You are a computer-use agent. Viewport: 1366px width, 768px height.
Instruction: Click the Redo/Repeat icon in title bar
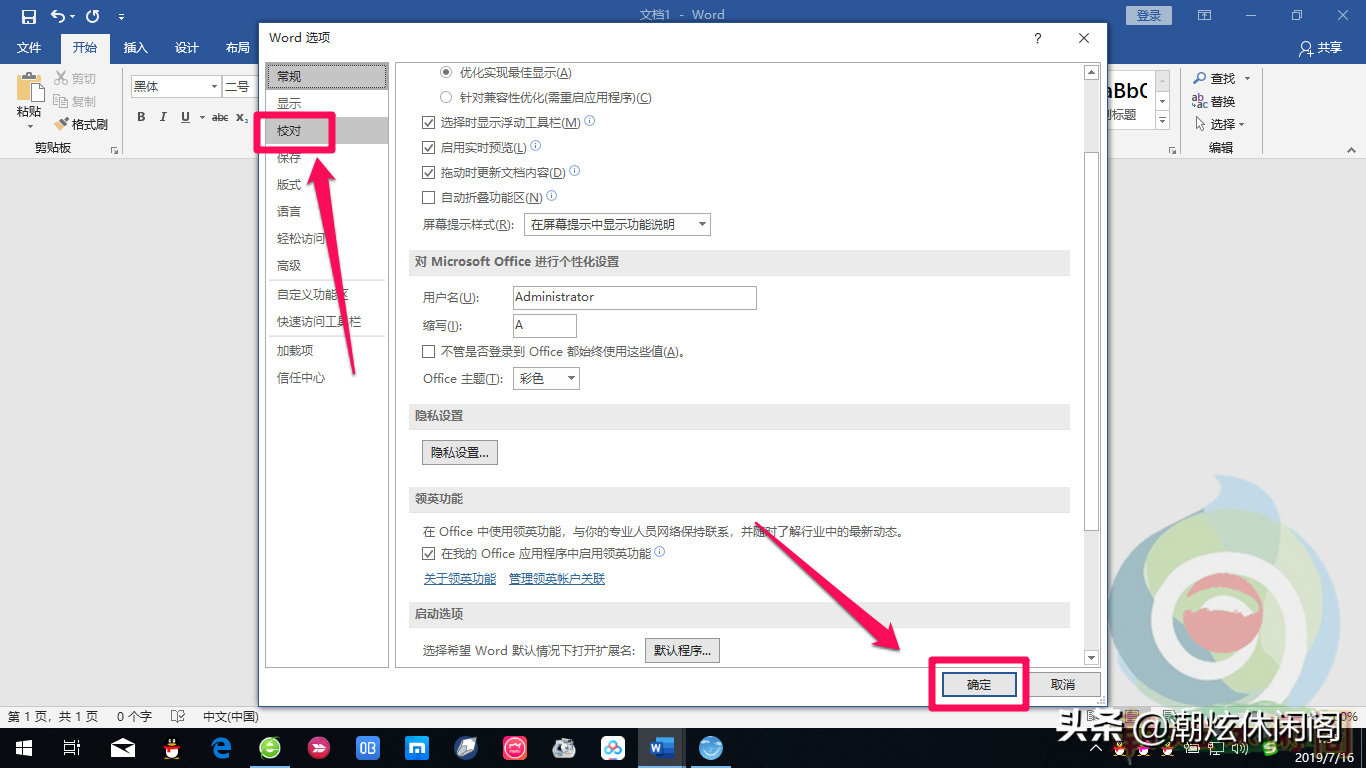point(93,16)
